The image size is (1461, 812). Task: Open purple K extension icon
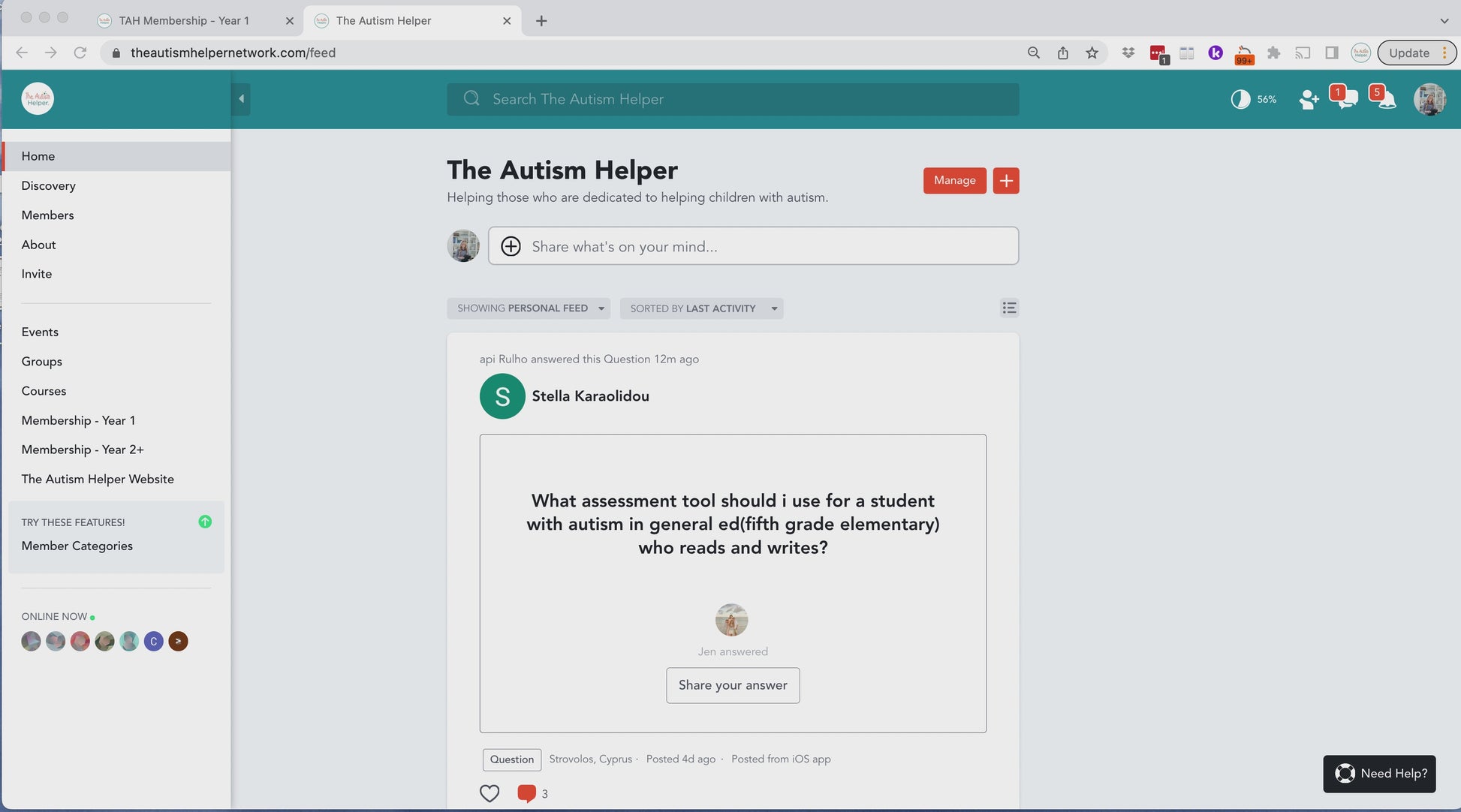point(1215,53)
